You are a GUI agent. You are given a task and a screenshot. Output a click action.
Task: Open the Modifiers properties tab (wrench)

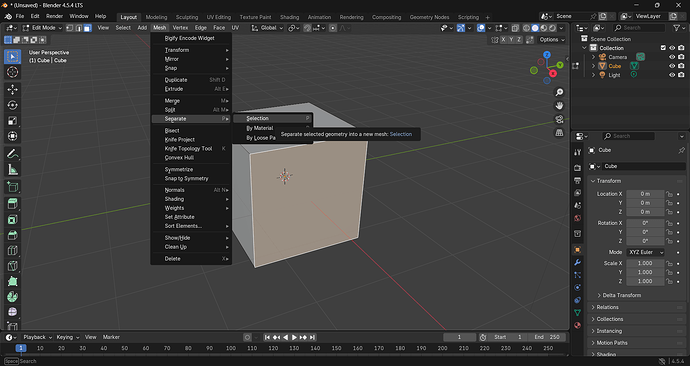(x=578, y=262)
